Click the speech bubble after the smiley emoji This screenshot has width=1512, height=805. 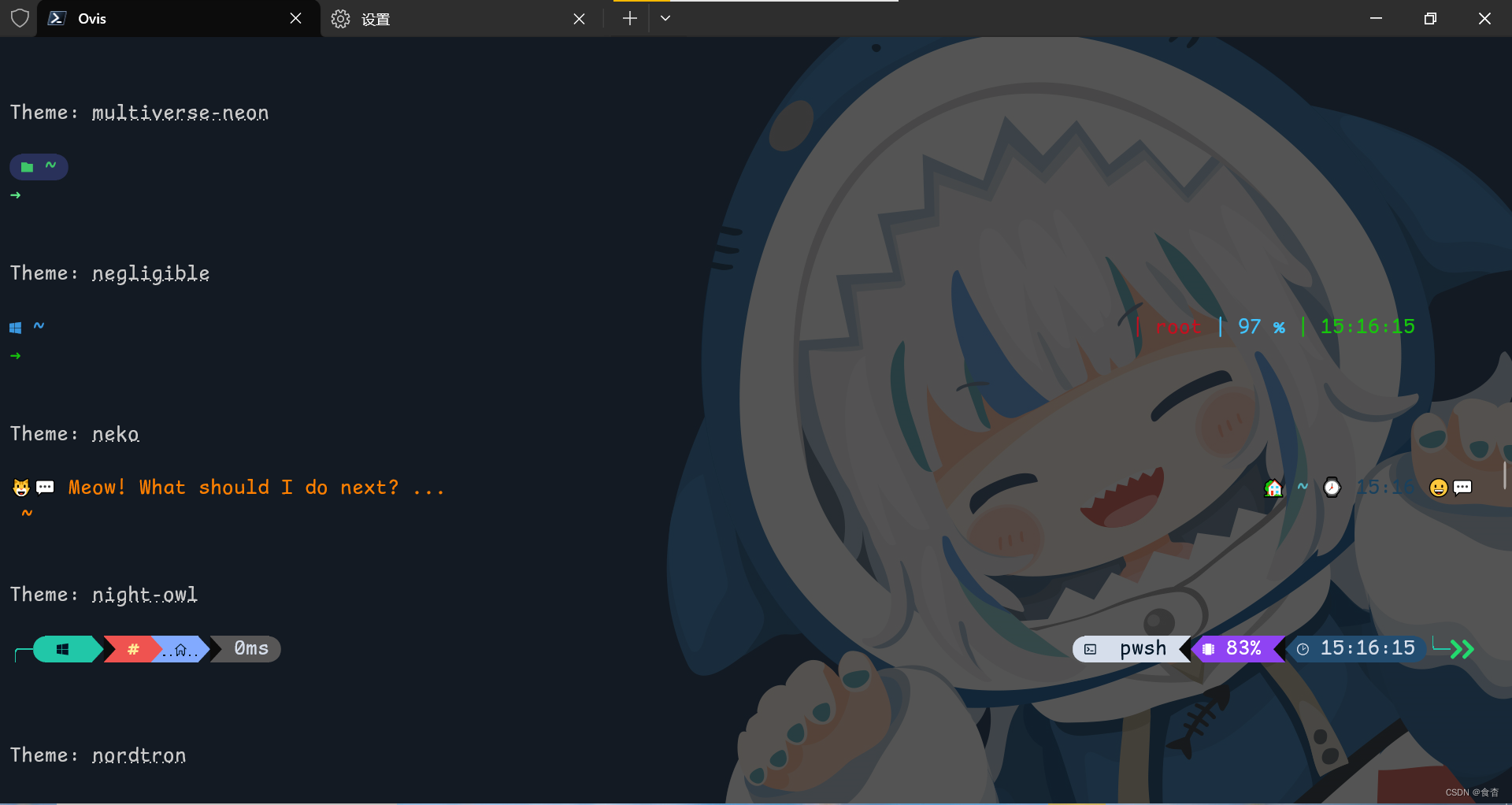click(x=1462, y=488)
